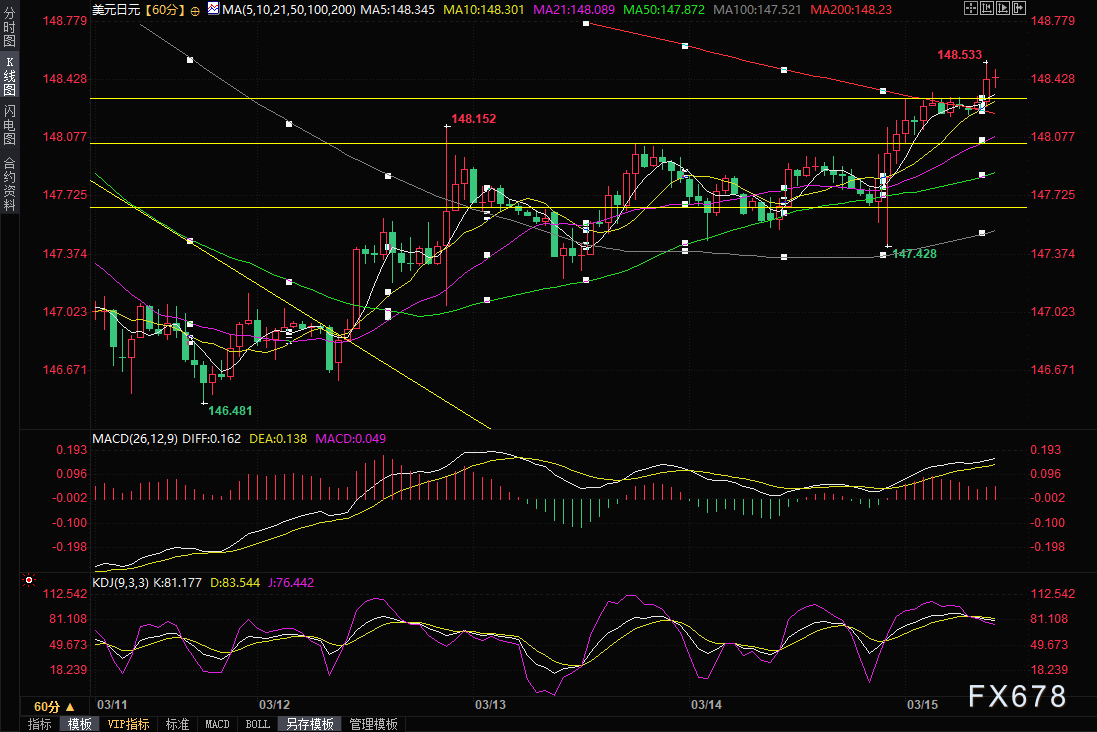Switch to 闪电图 view in sidebar

(x=9, y=124)
